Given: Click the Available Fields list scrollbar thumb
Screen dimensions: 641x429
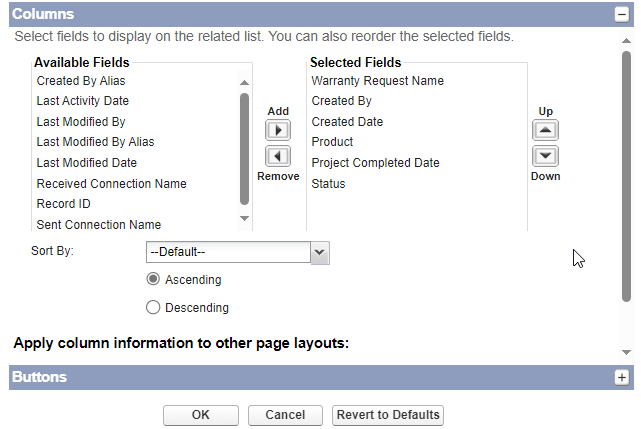Looking at the screenshot, I should click(244, 149).
